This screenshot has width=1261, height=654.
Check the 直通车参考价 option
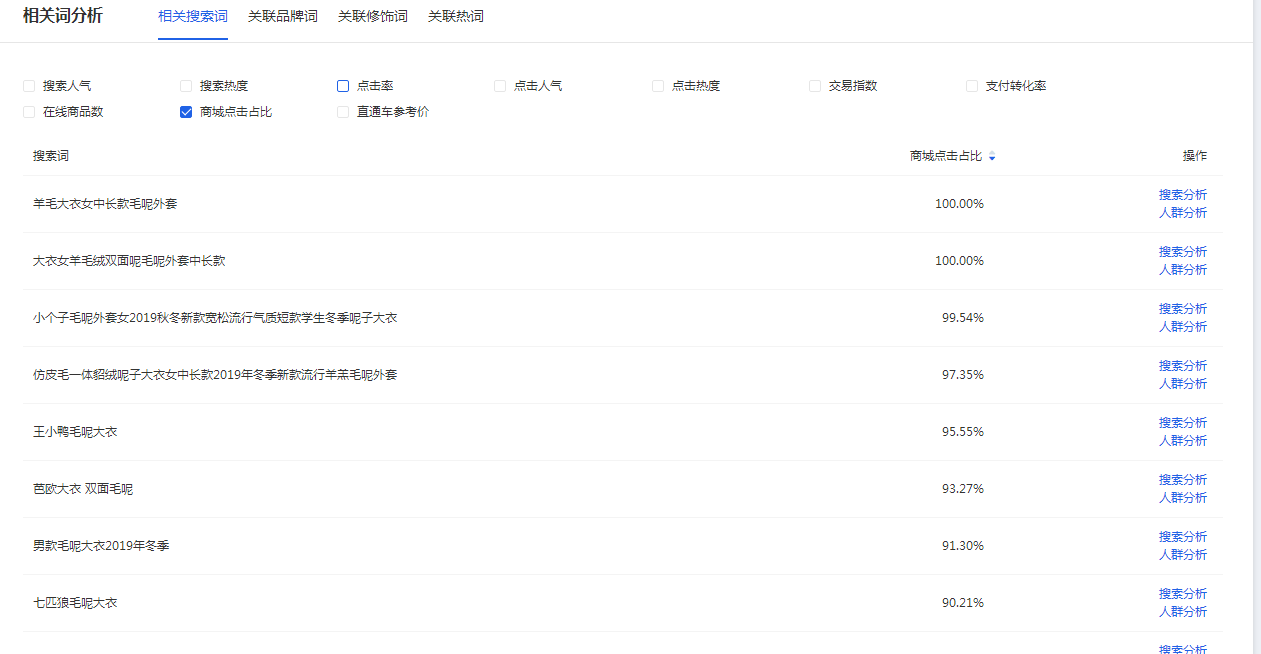point(343,112)
